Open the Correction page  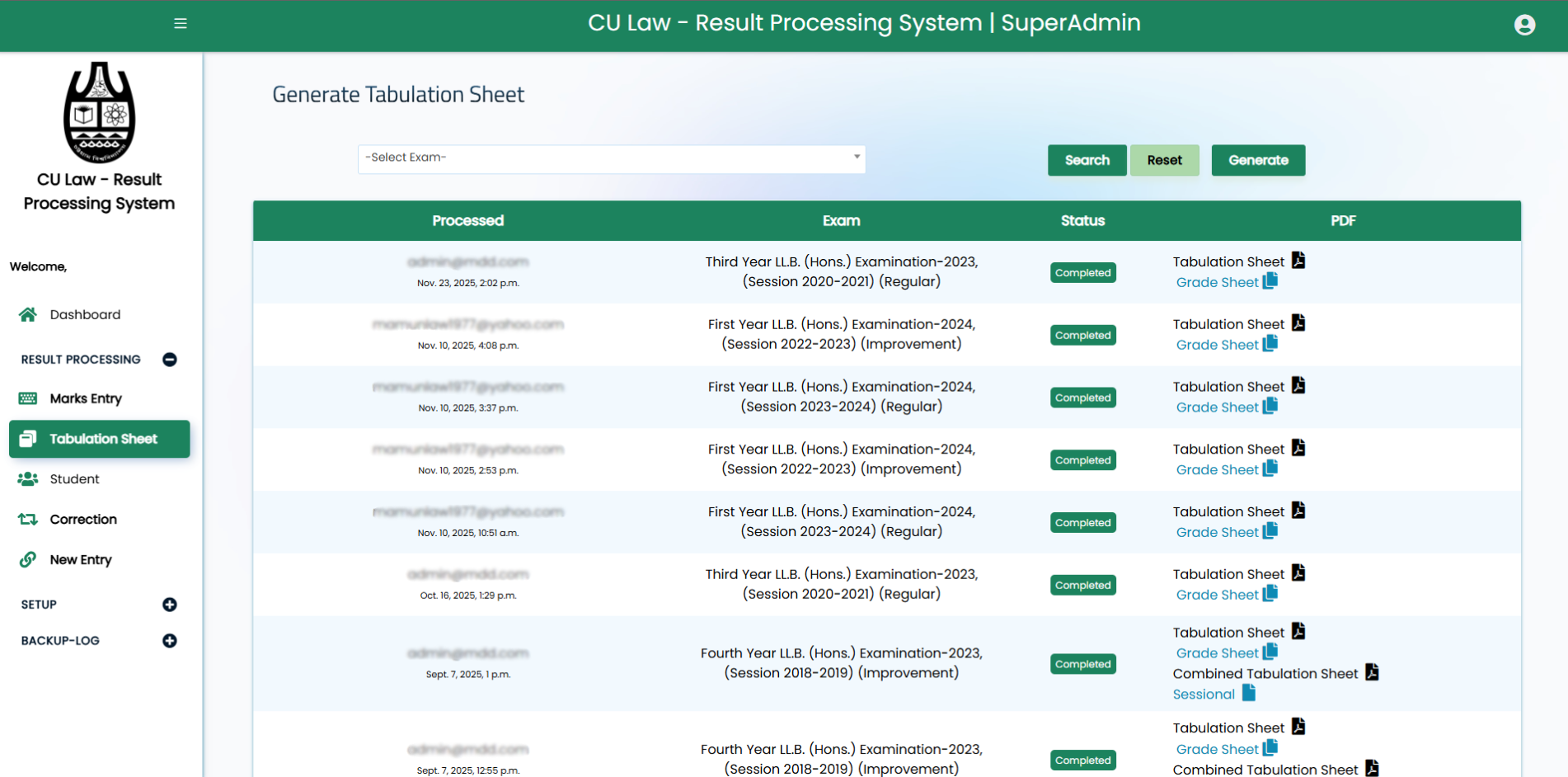coord(83,520)
